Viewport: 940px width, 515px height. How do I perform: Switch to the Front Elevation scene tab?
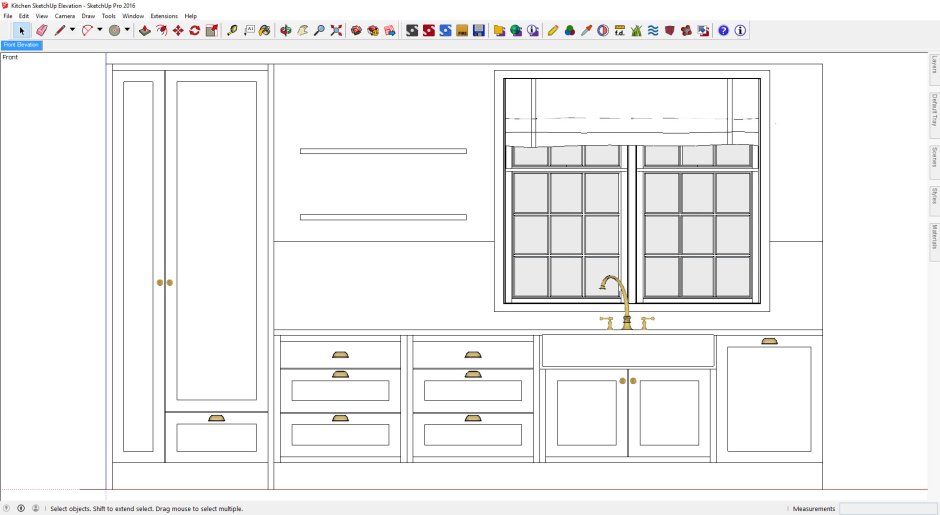[21, 45]
